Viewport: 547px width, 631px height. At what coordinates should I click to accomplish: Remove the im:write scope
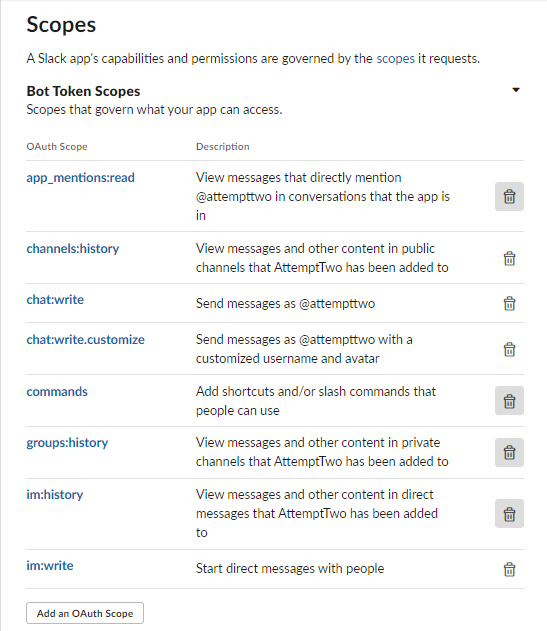(509, 569)
